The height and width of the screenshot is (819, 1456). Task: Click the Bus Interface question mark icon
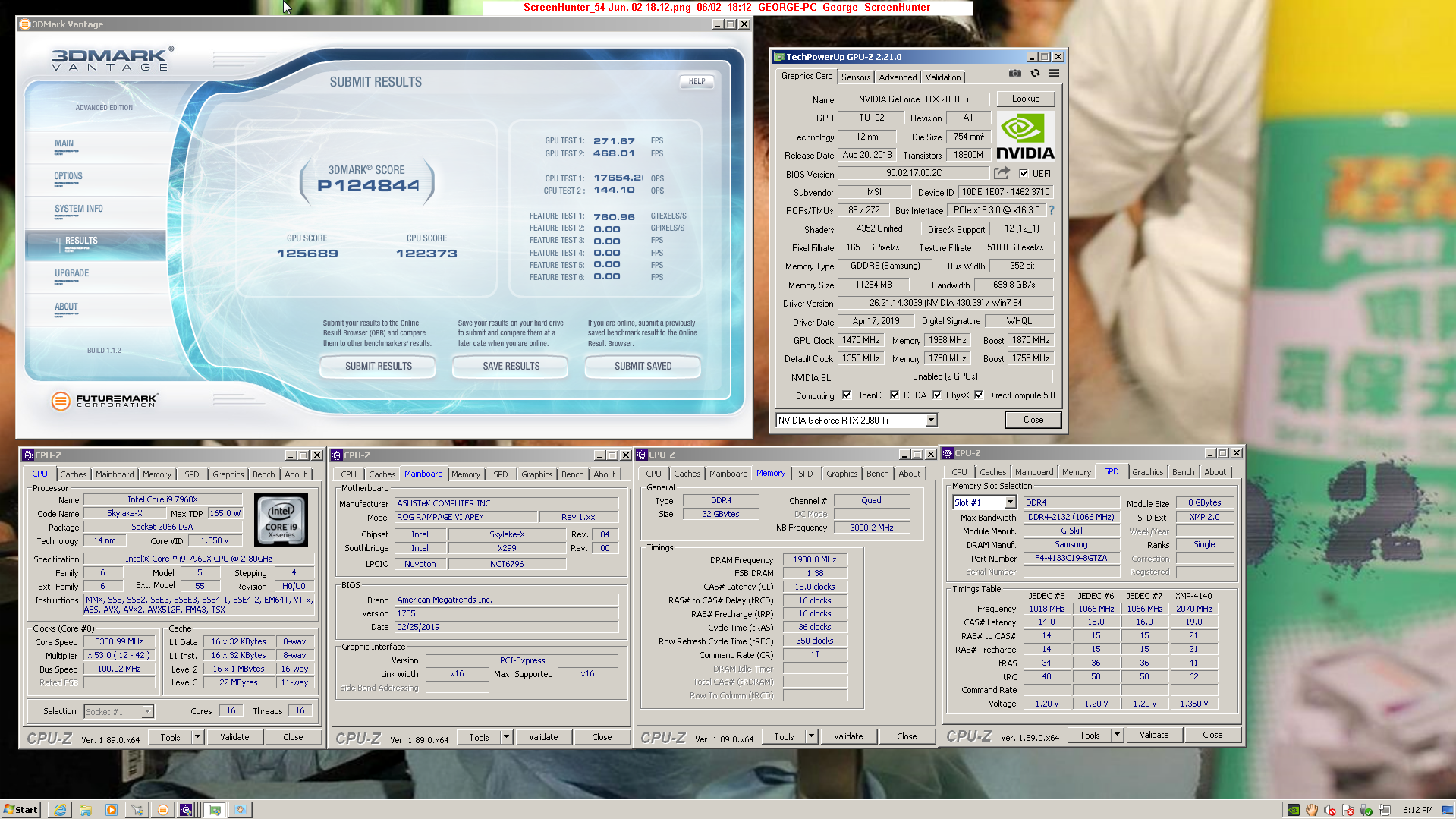[1052, 210]
